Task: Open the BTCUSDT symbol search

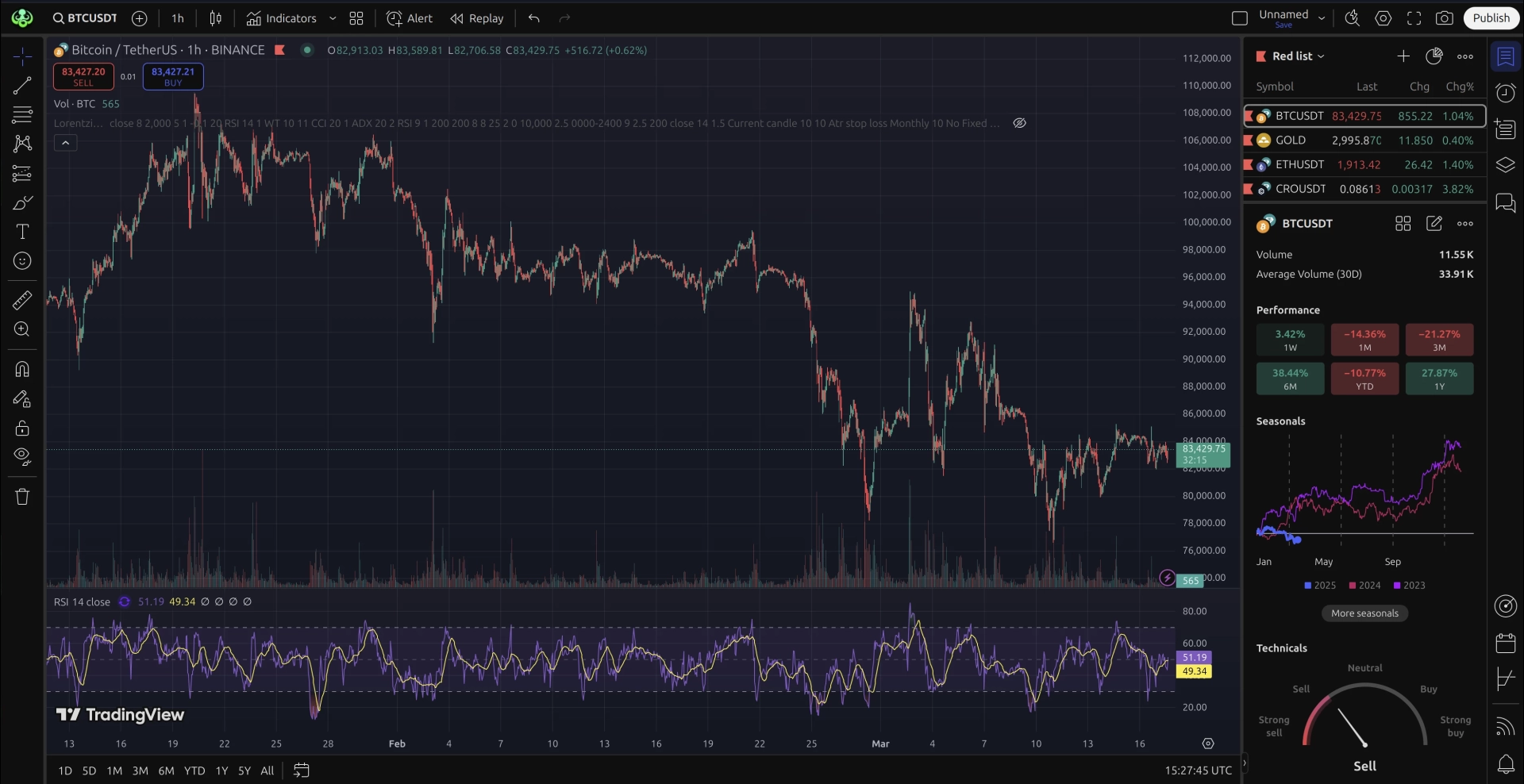Action: tap(85, 17)
